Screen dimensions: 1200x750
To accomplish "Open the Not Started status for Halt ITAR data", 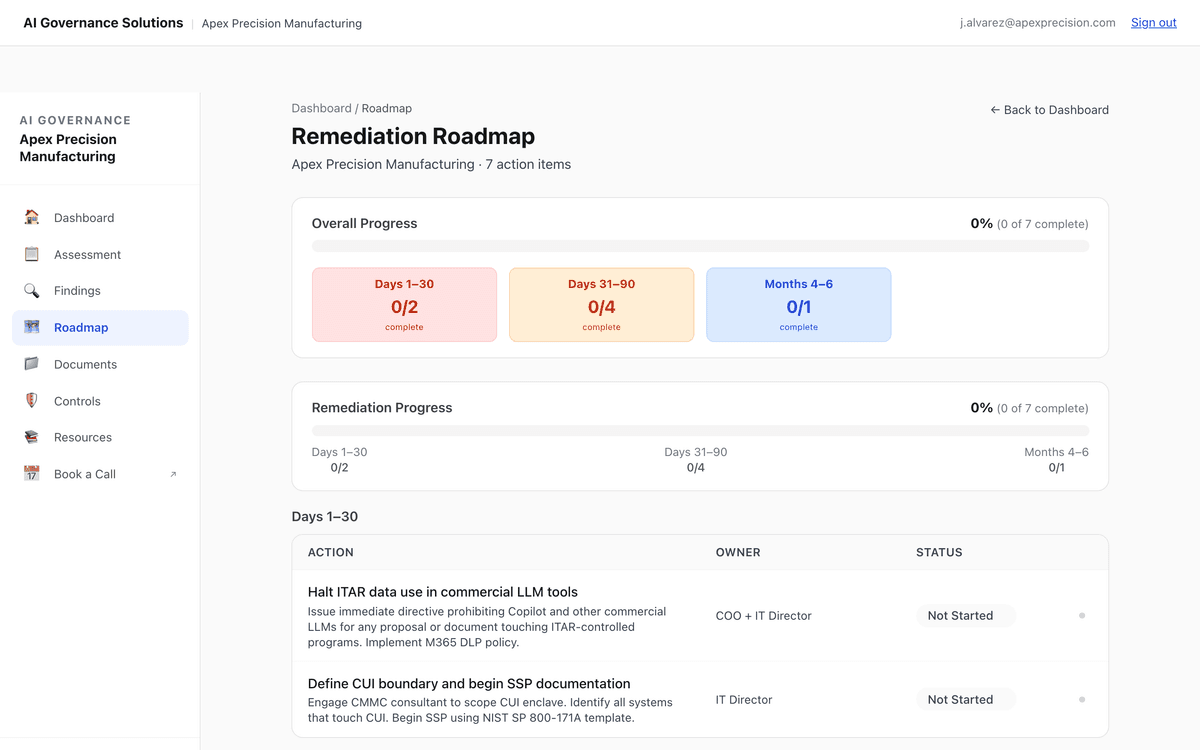I will 965,616.
